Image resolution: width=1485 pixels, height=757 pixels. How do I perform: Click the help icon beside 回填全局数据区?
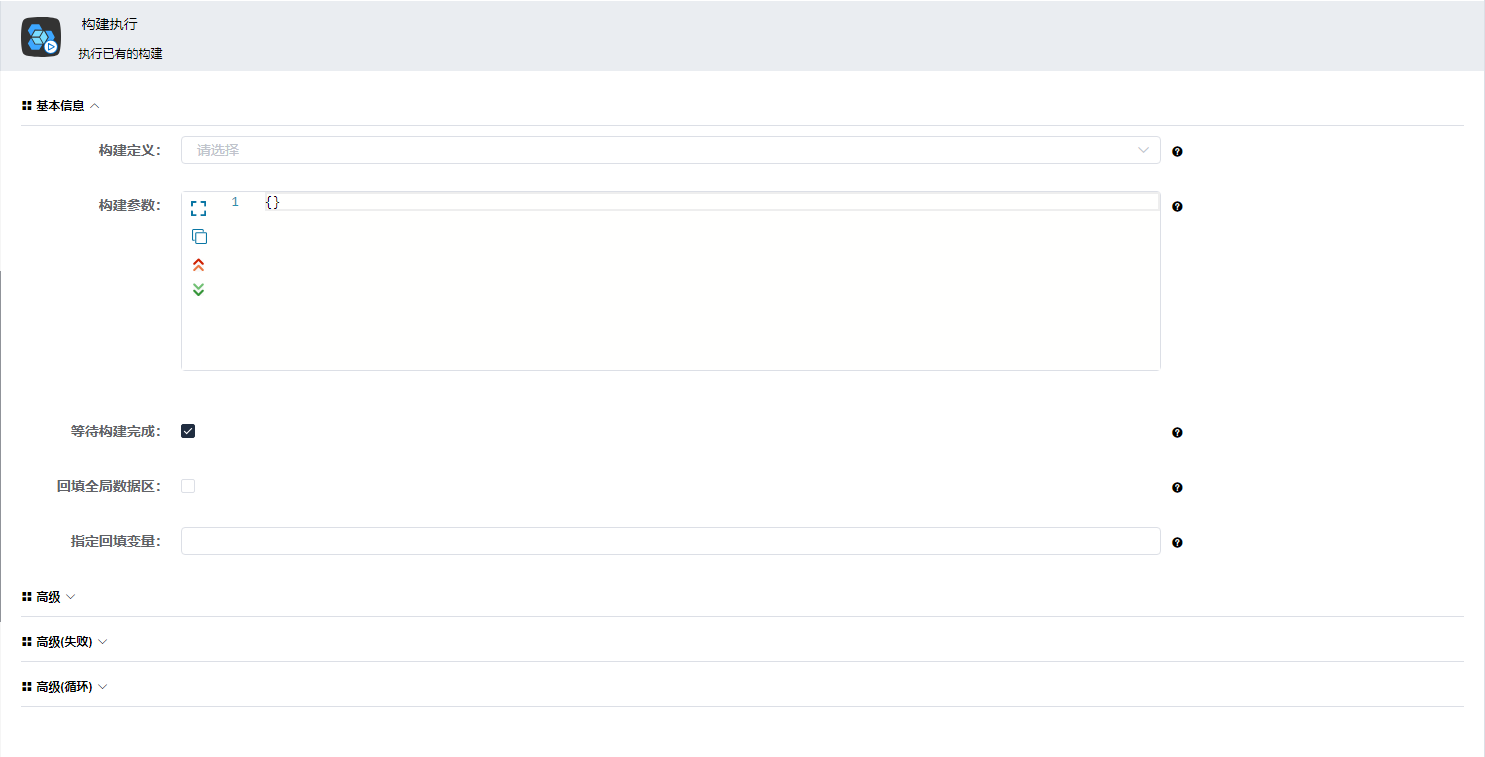pyautogui.click(x=1177, y=488)
